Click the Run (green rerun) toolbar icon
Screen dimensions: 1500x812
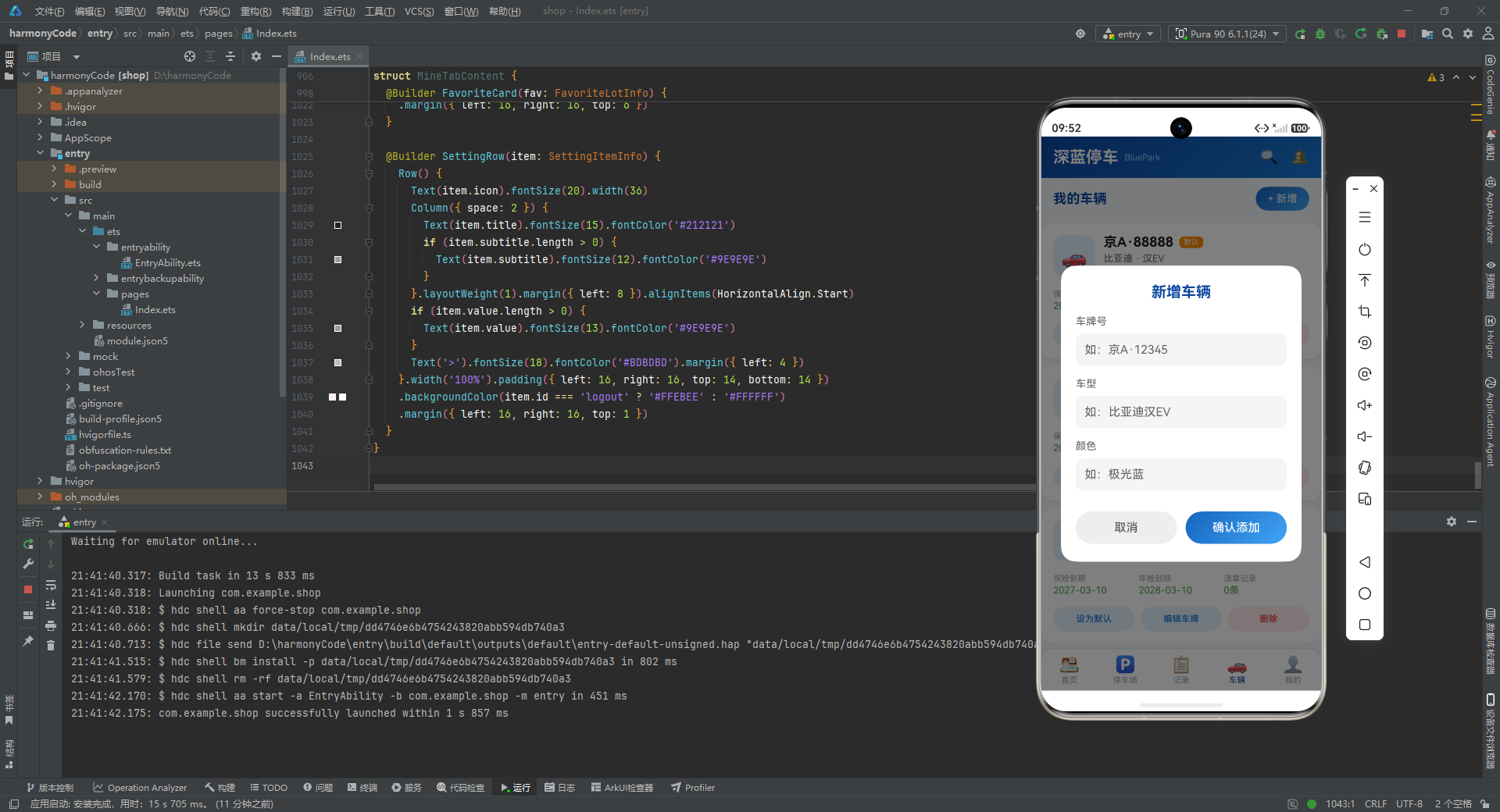coord(1300,34)
